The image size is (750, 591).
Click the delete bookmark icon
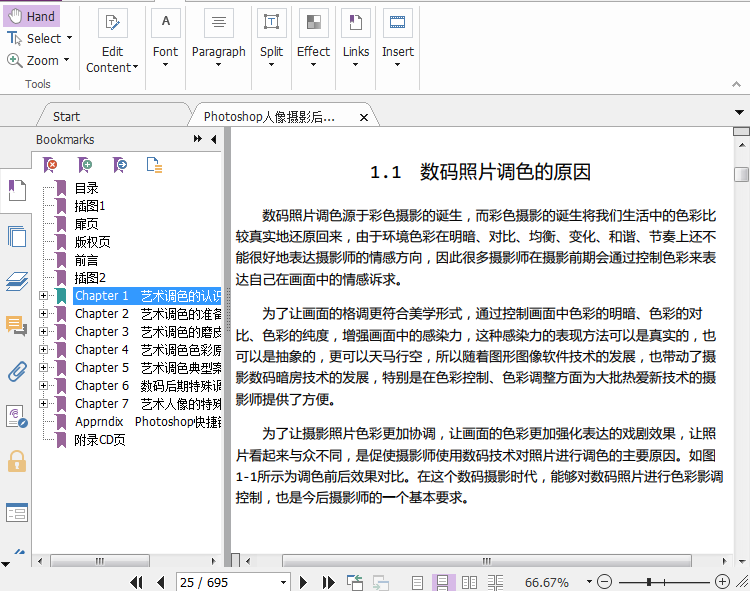click(51, 165)
